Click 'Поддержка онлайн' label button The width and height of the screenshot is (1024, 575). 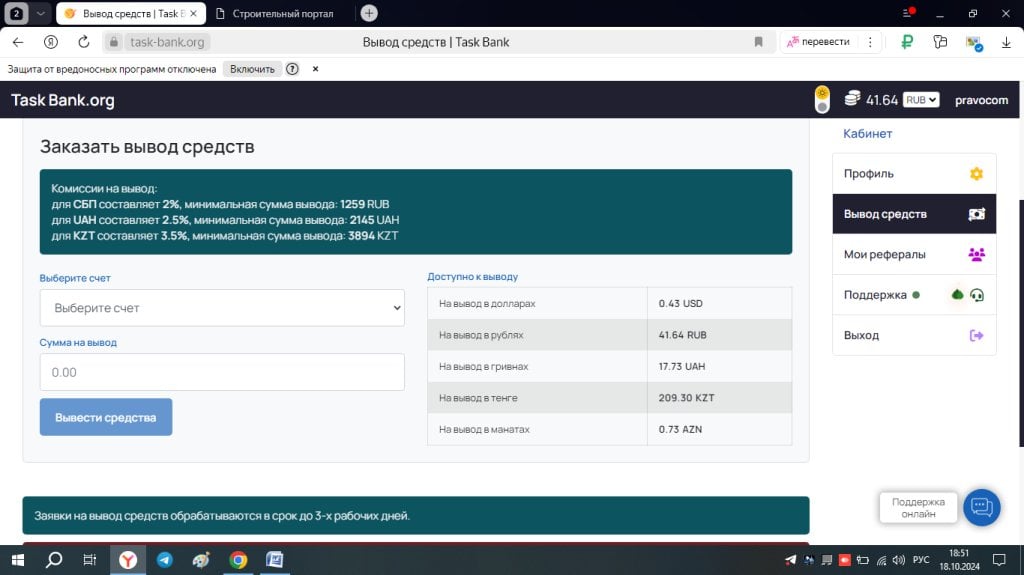coord(918,508)
